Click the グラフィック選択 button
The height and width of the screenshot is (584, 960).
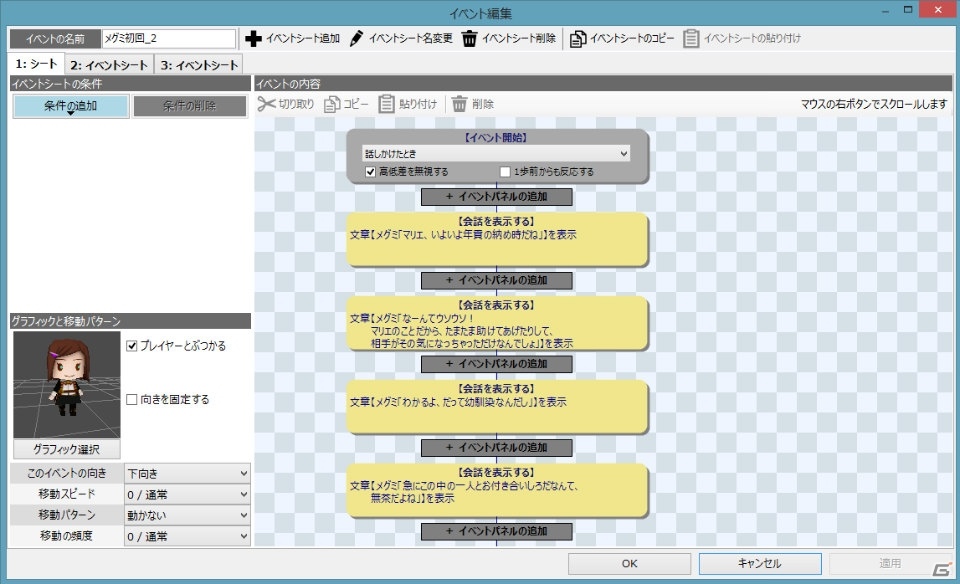pos(67,449)
